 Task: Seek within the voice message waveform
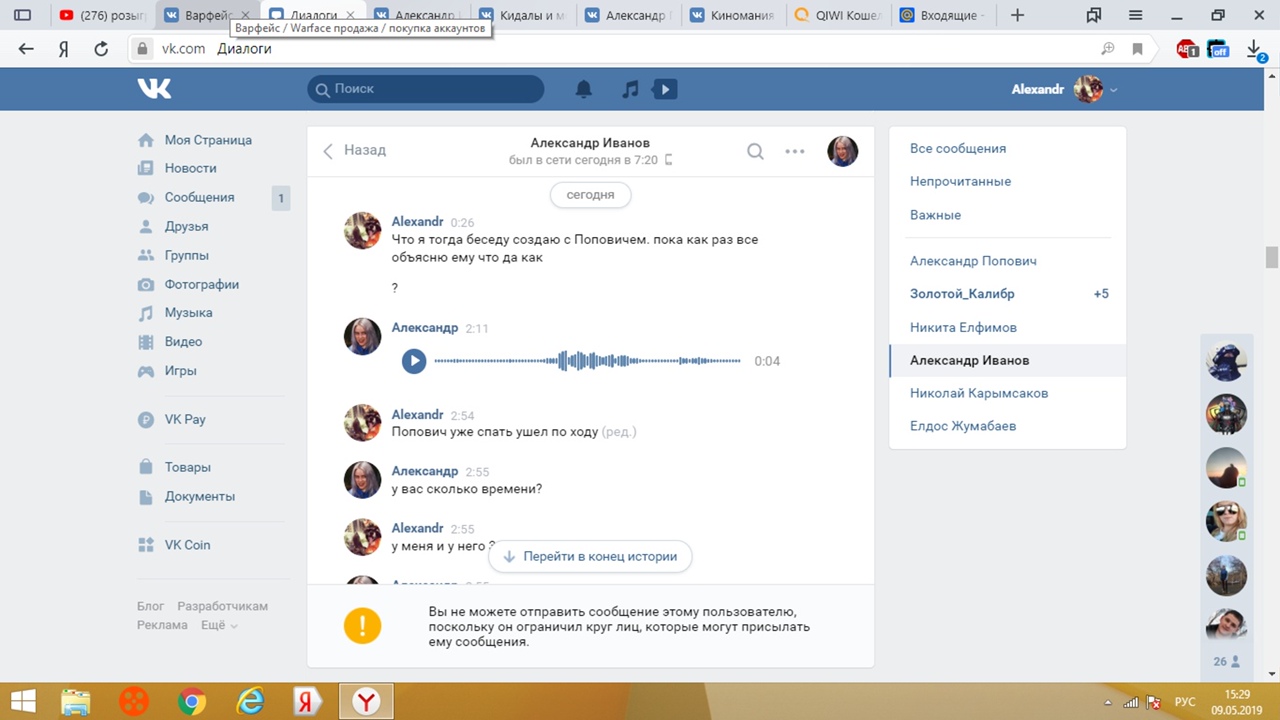pyautogui.click(x=587, y=361)
